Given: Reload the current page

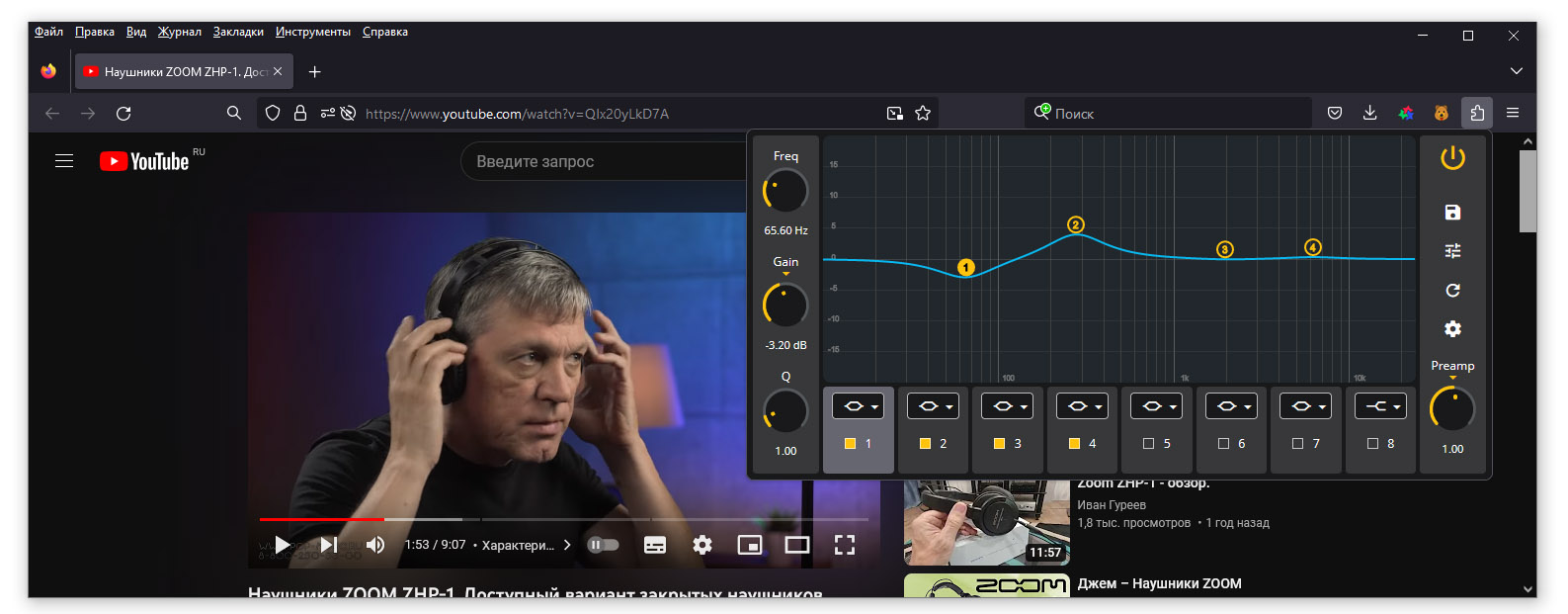Looking at the screenshot, I should [x=124, y=113].
